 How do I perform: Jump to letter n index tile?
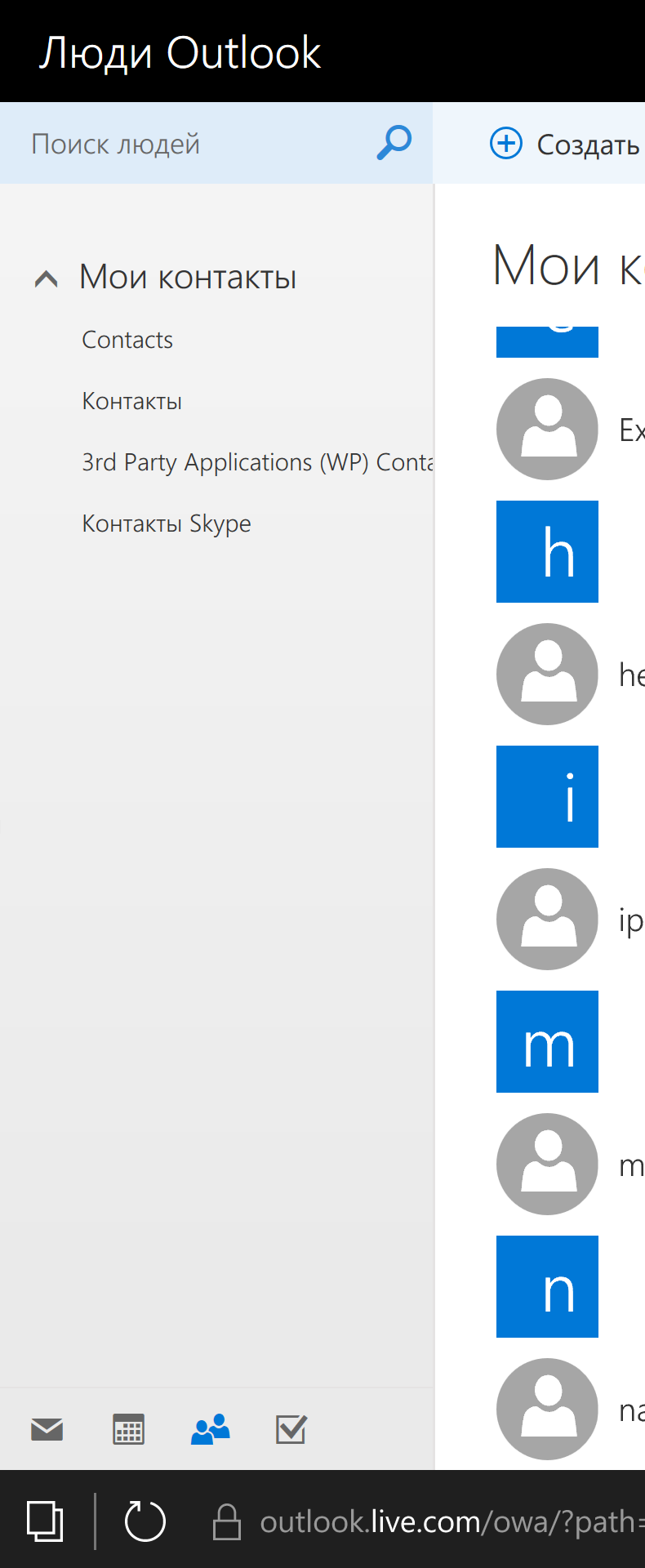tap(547, 1286)
